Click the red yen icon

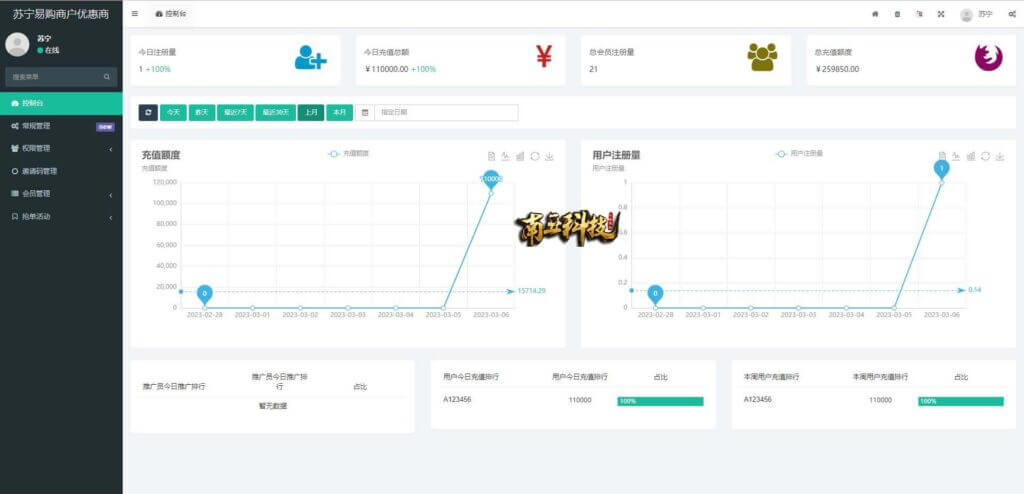pyautogui.click(x=544, y=56)
